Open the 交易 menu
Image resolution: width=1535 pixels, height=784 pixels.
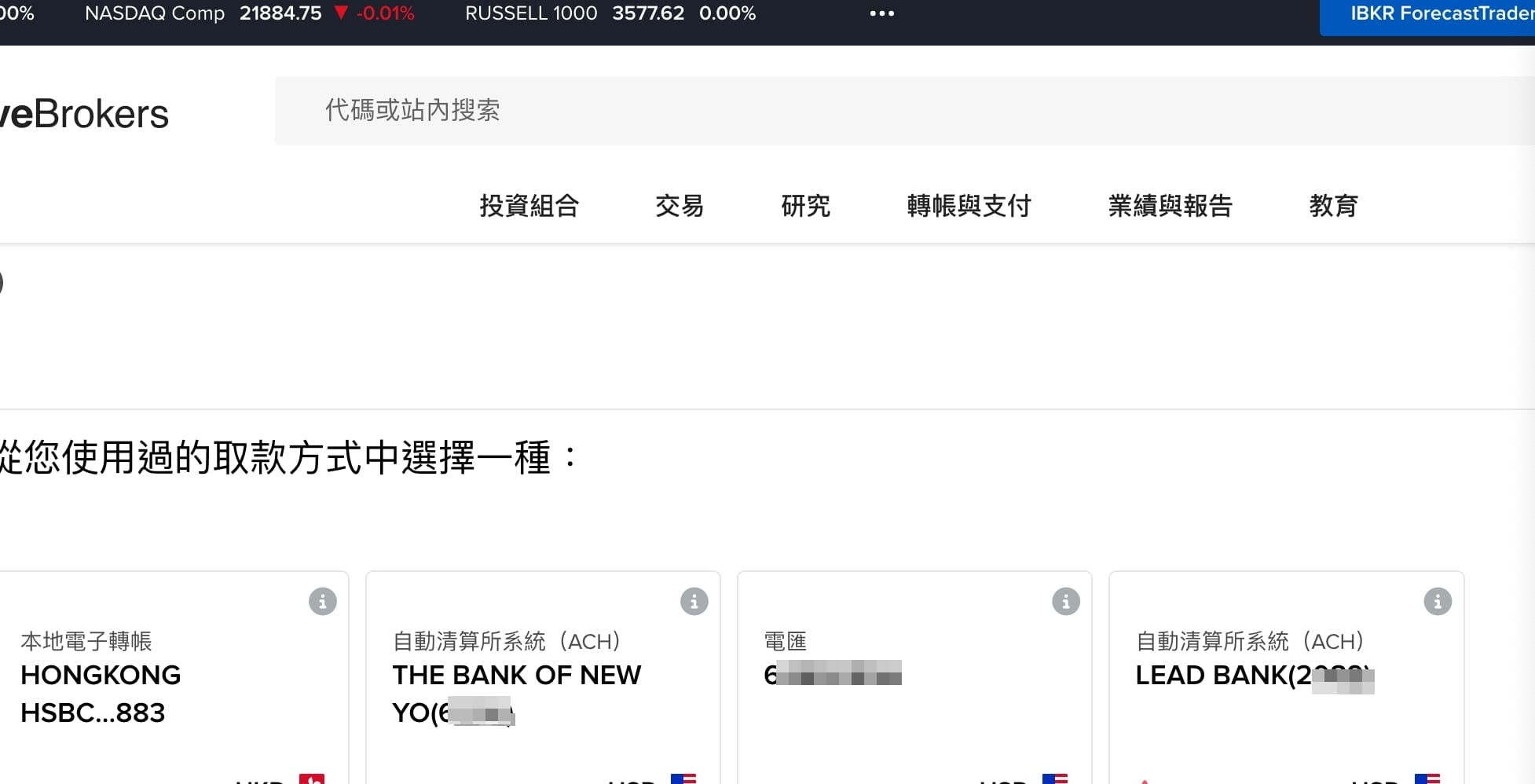pos(680,206)
